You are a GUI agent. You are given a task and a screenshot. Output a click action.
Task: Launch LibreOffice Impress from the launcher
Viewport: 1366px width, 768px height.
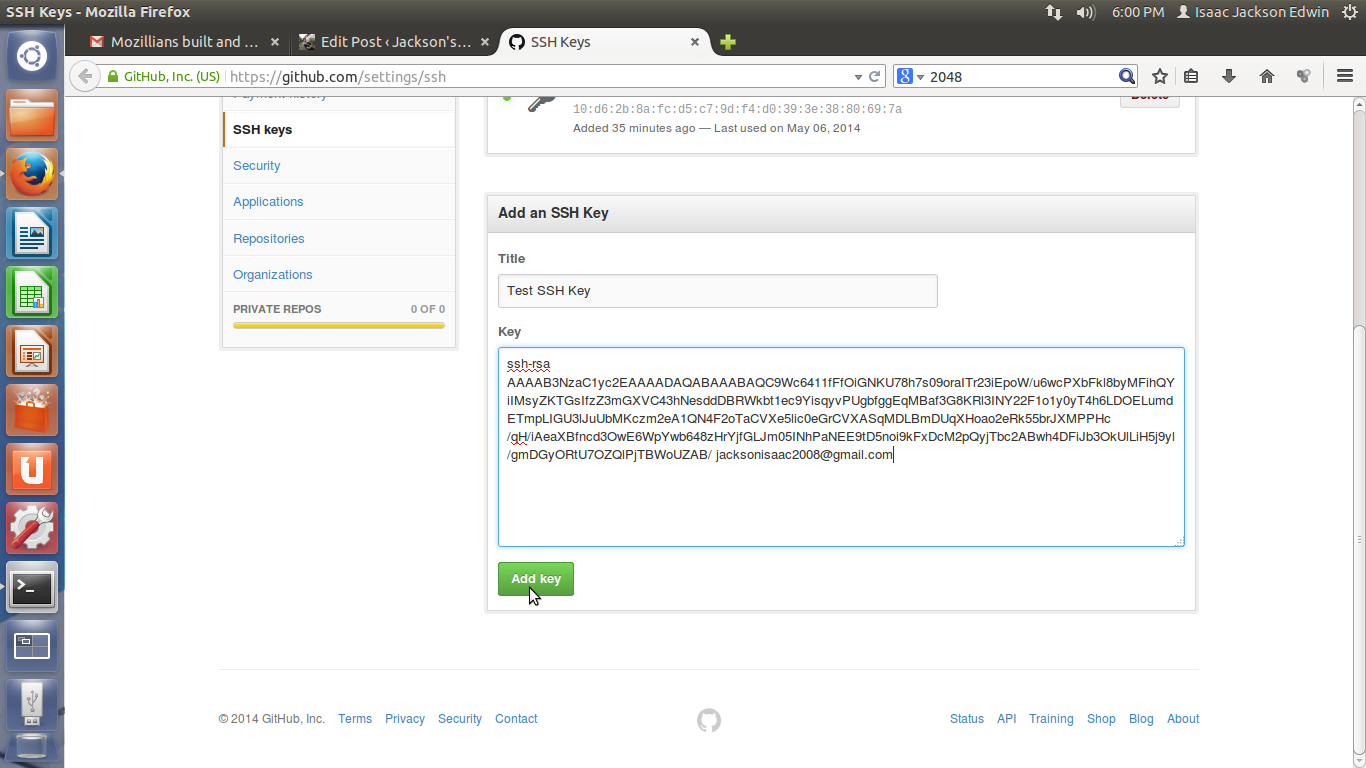point(32,351)
